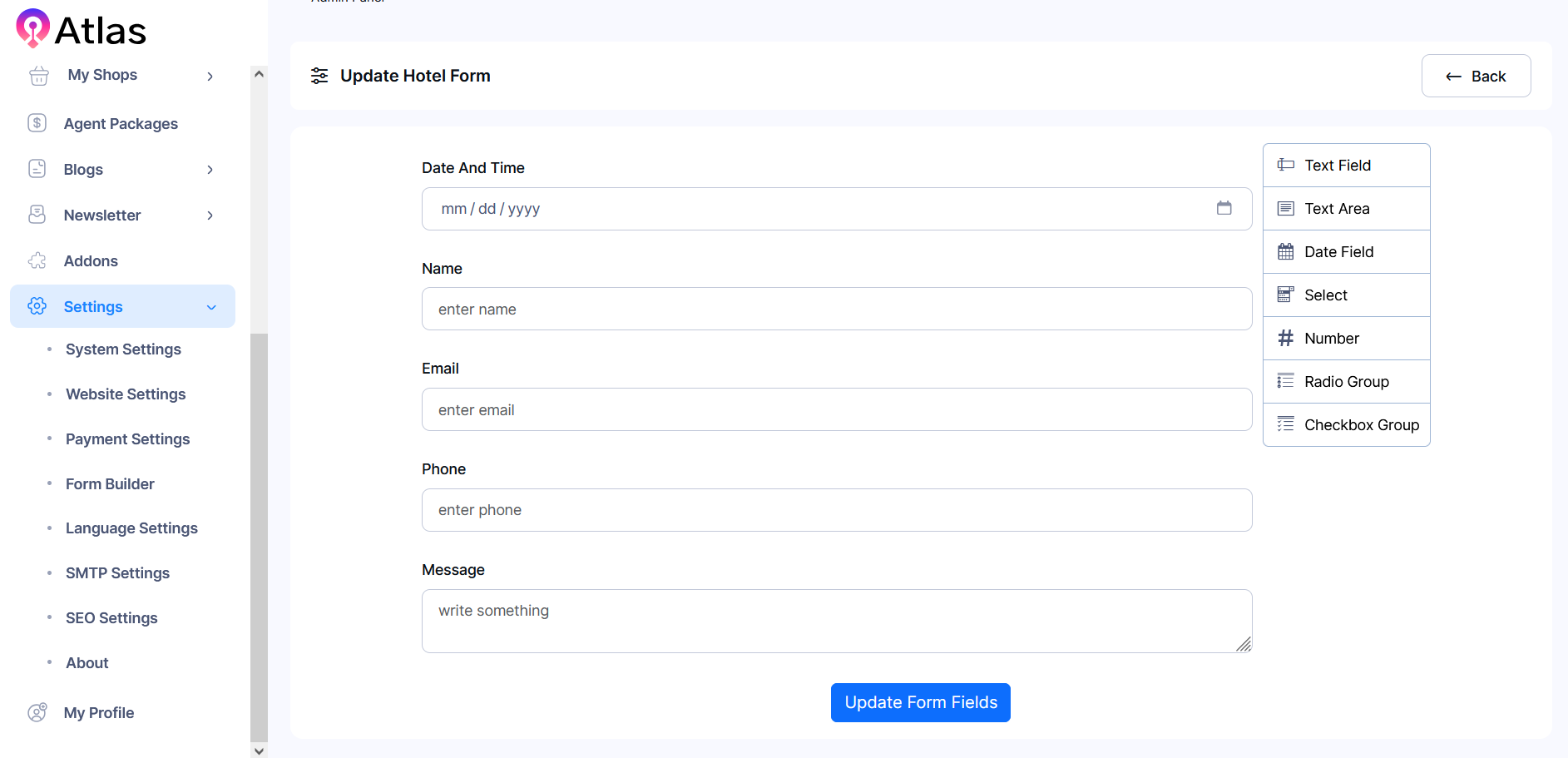Click the Back button
Image resolution: width=1568 pixels, height=758 pixels.
point(1476,76)
